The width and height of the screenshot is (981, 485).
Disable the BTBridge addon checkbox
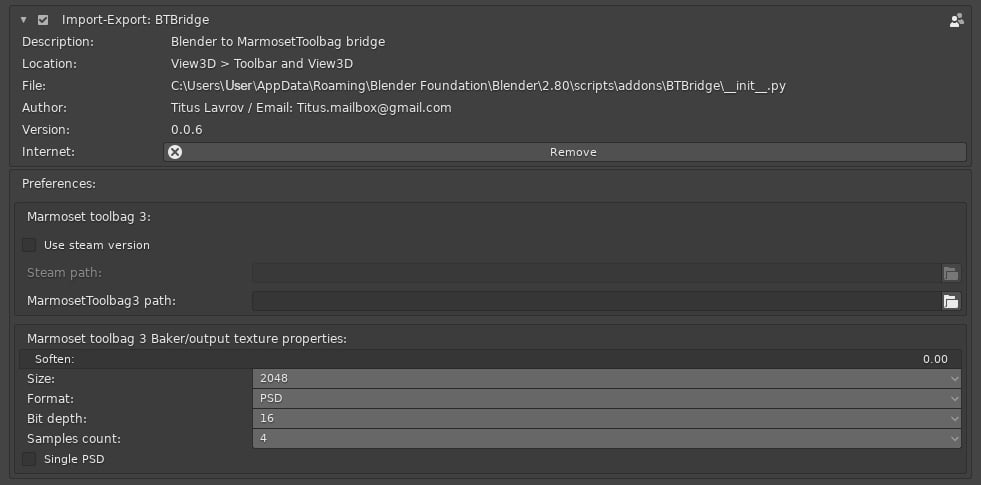point(43,20)
